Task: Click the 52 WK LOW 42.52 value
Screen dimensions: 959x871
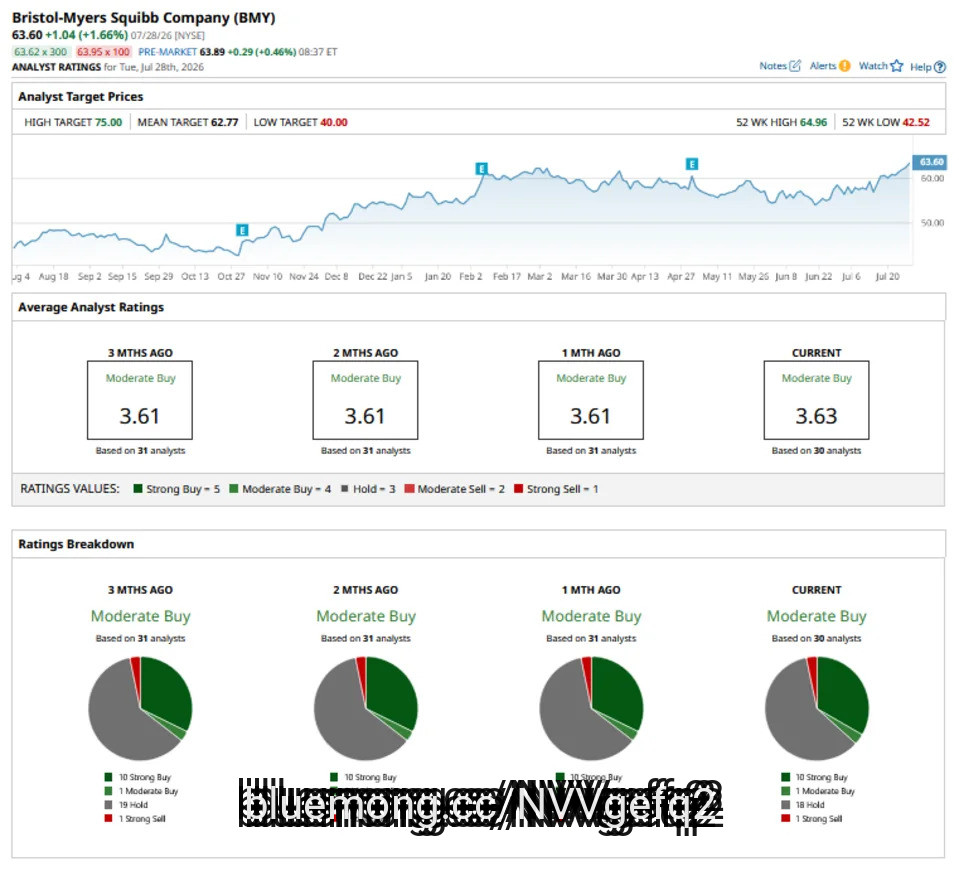Action: (x=916, y=122)
